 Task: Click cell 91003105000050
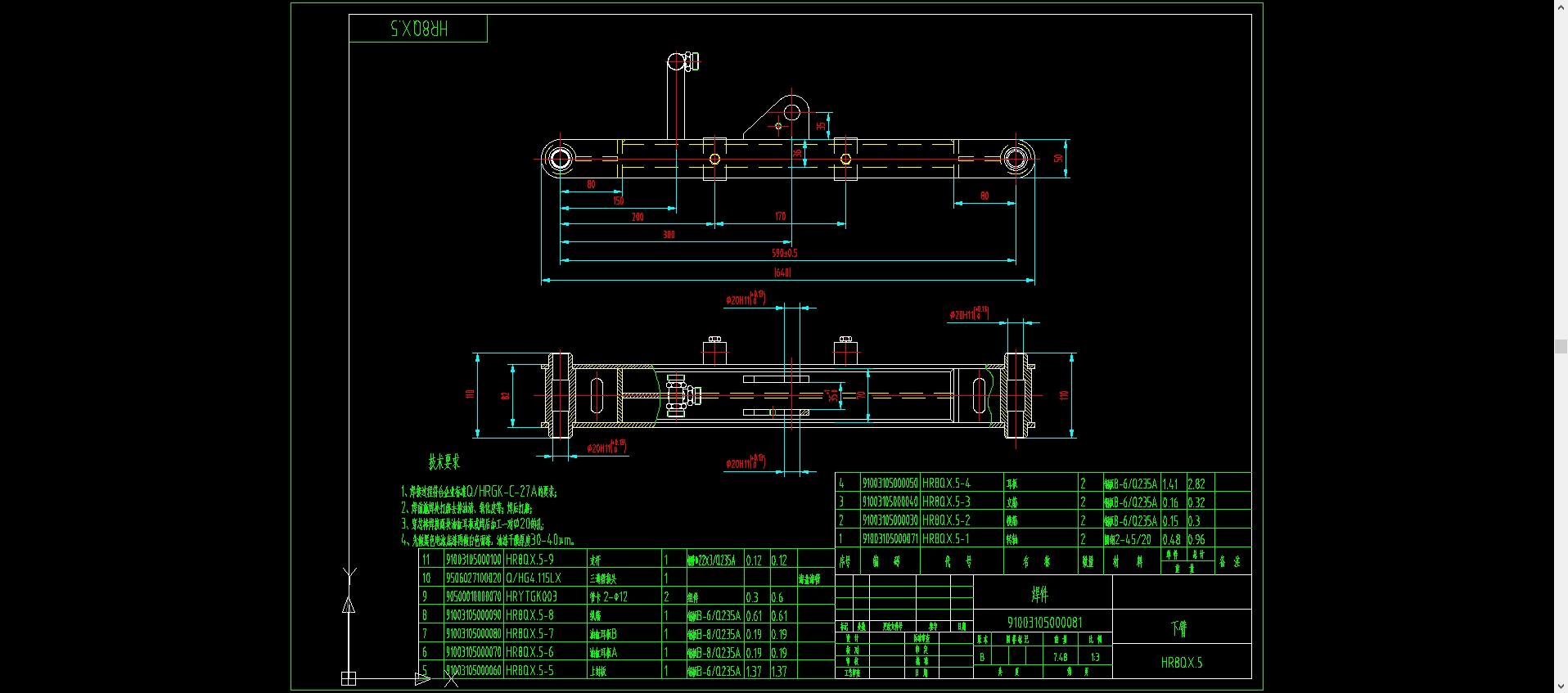pos(890,484)
